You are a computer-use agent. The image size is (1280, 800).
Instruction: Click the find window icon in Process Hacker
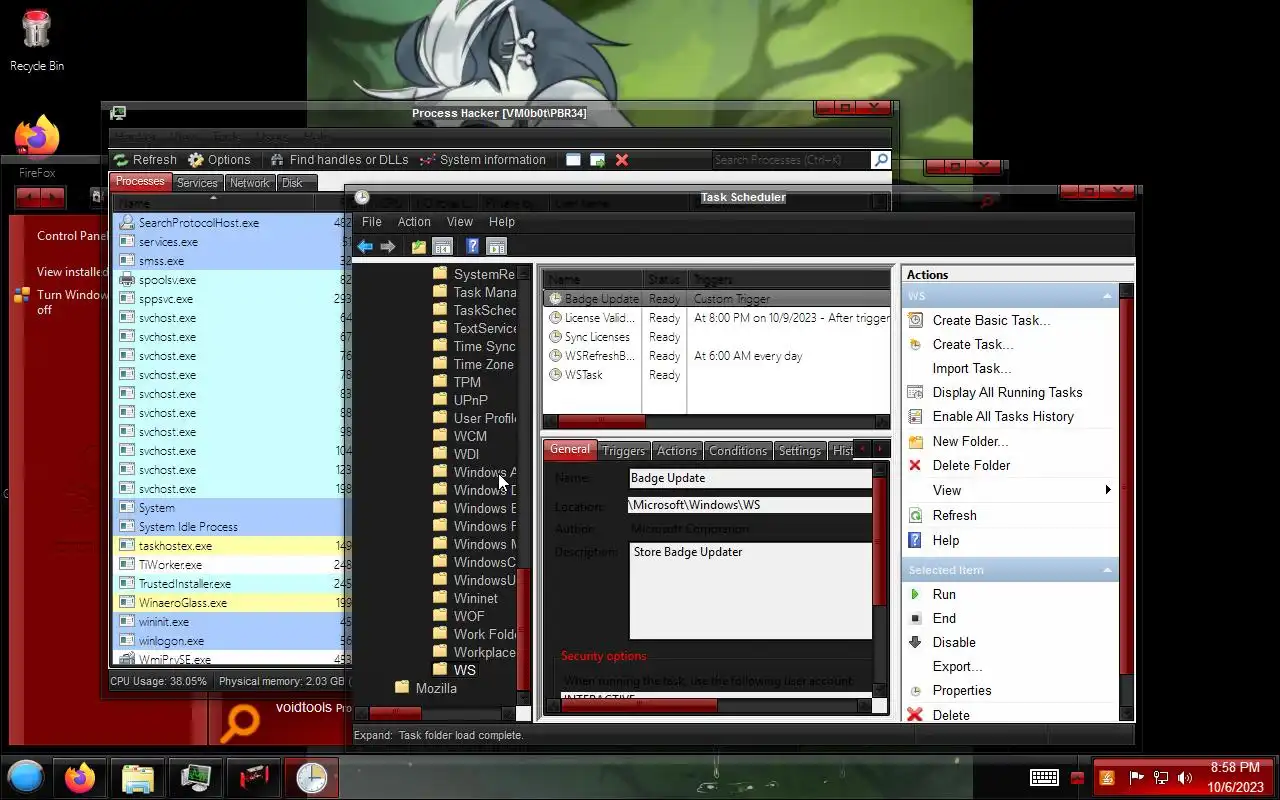click(573, 160)
